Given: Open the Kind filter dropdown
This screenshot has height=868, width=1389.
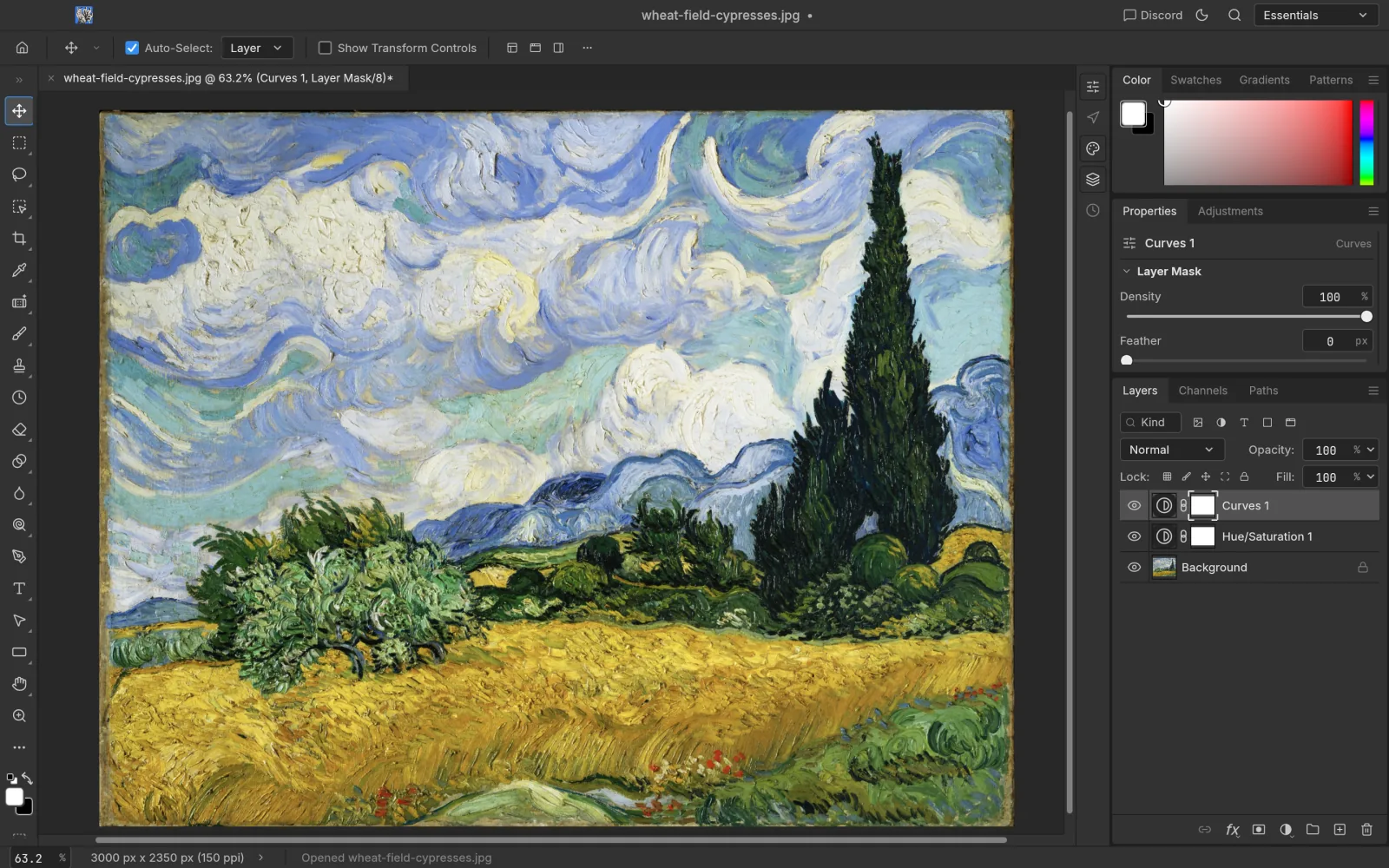Looking at the screenshot, I should point(1150,423).
